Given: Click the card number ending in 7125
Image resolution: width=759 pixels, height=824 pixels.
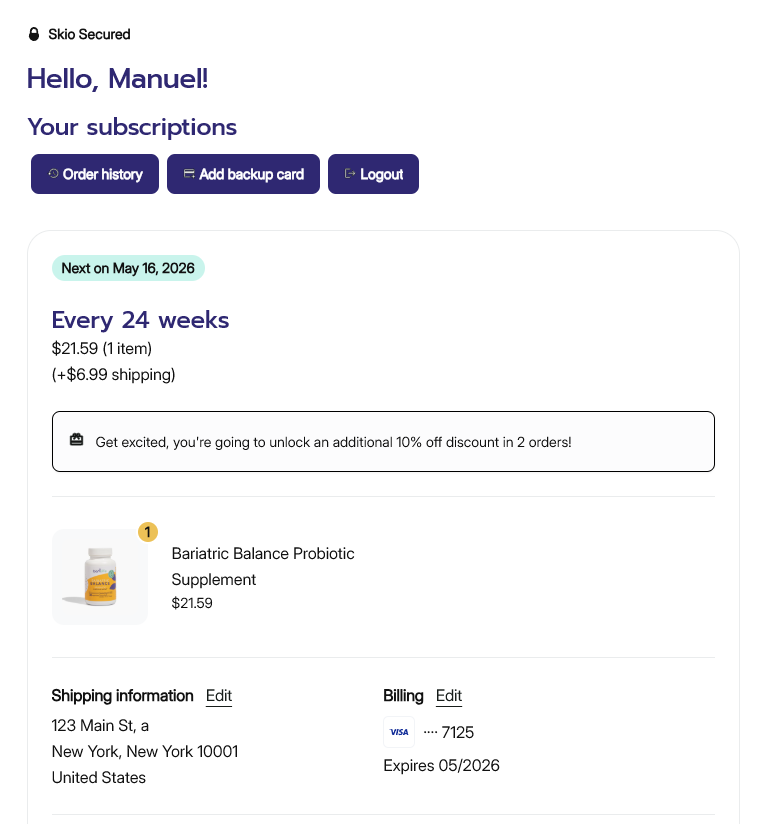Looking at the screenshot, I should click(x=448, y=732).
